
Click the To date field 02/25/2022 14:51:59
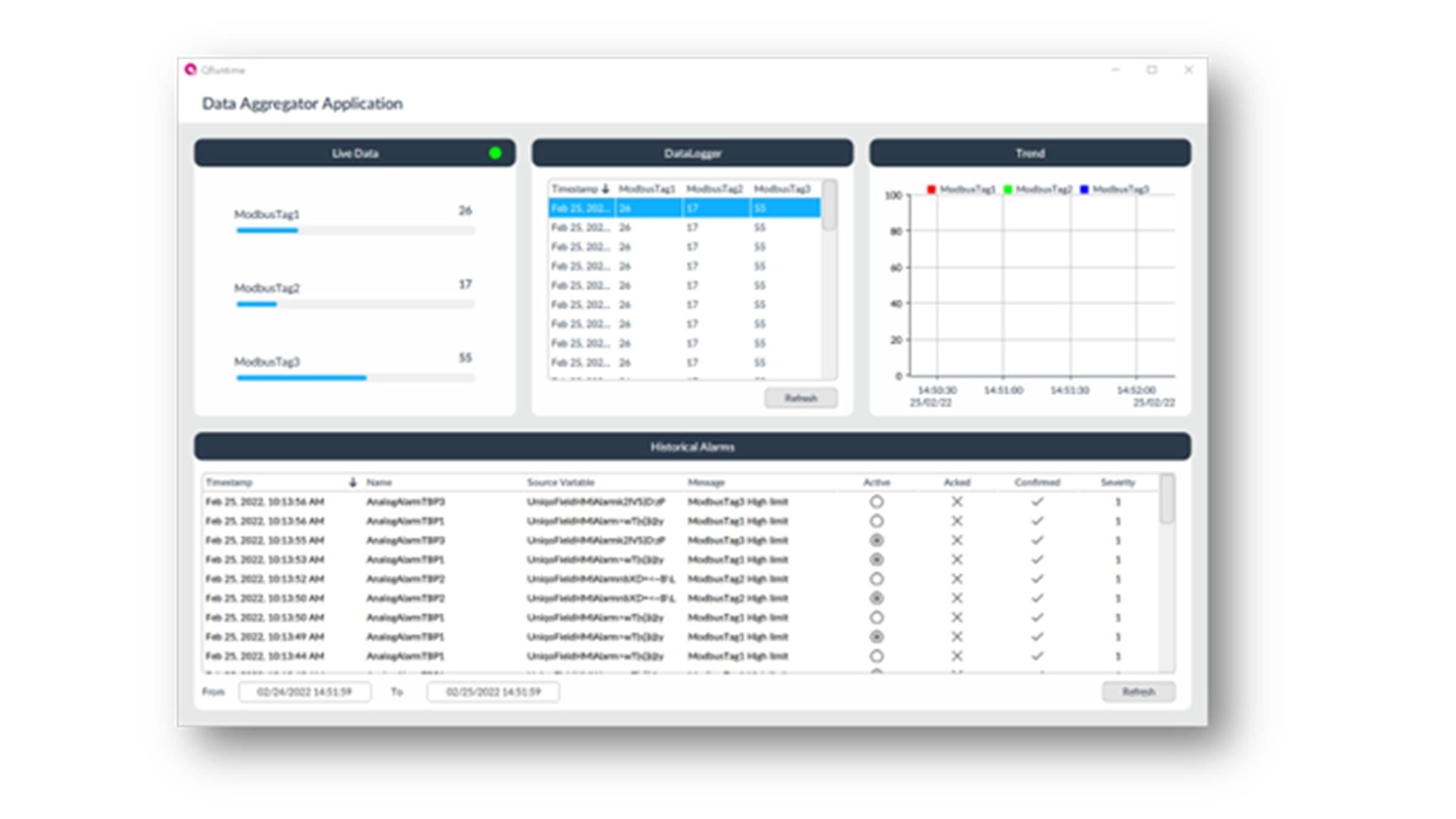(493, 692)
